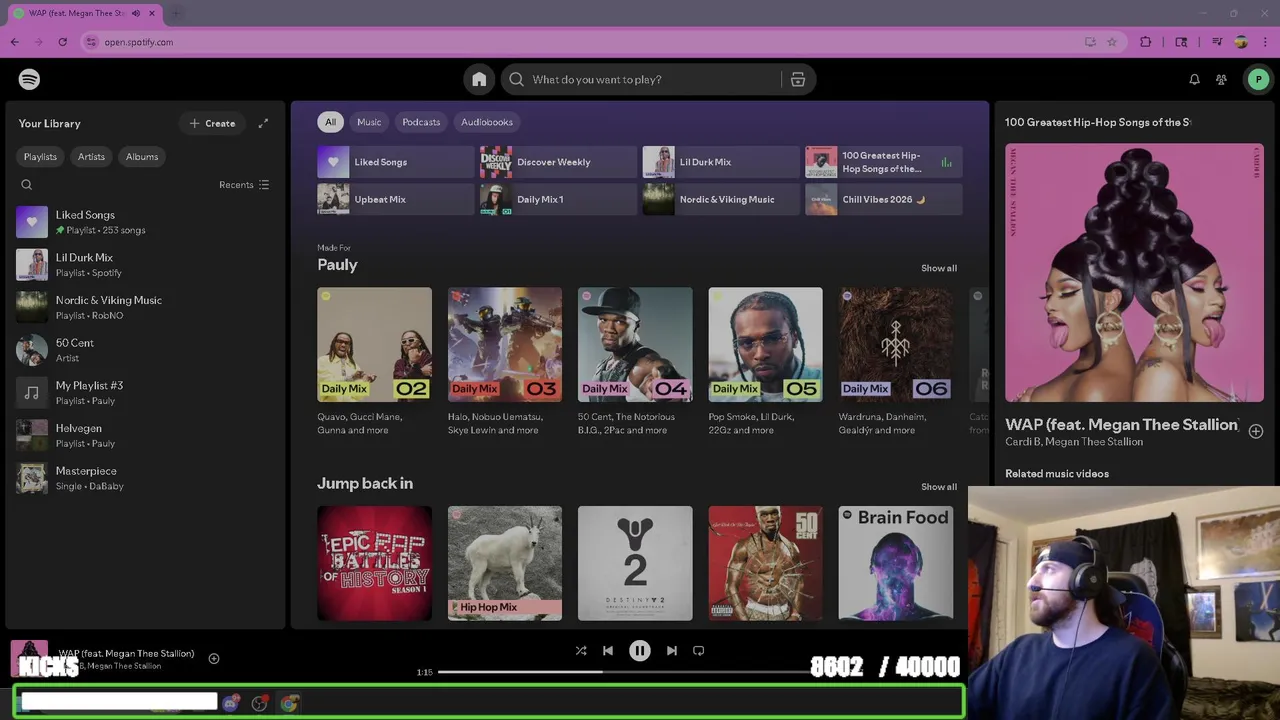Open Chill Vibes 2026 tile
Screen dimensions: 1280x720
884,199
